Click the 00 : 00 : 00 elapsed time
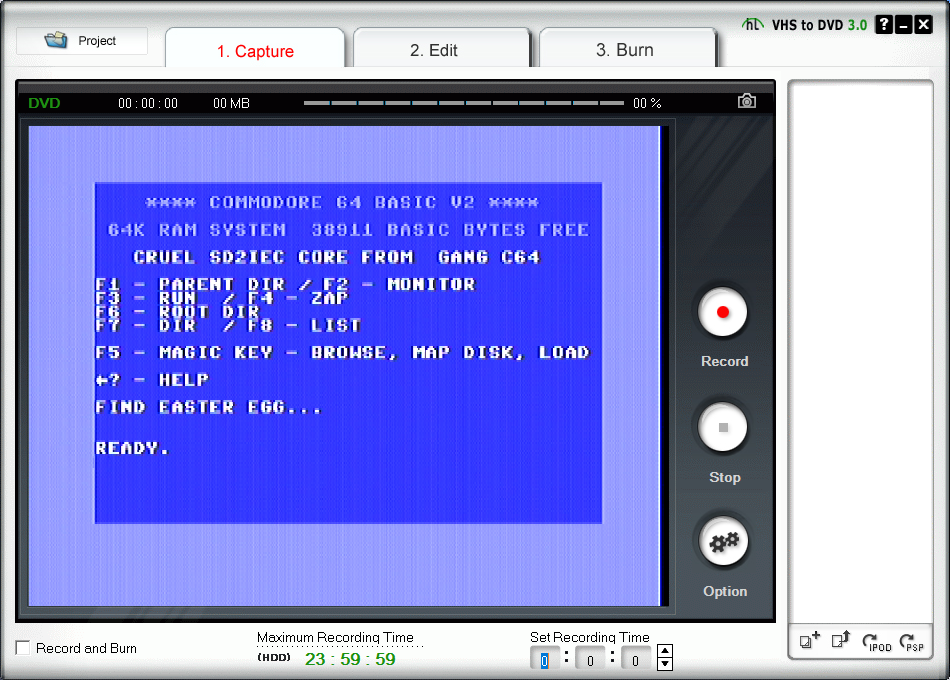Viewport: 950px width, 680px height. [148, 104]
